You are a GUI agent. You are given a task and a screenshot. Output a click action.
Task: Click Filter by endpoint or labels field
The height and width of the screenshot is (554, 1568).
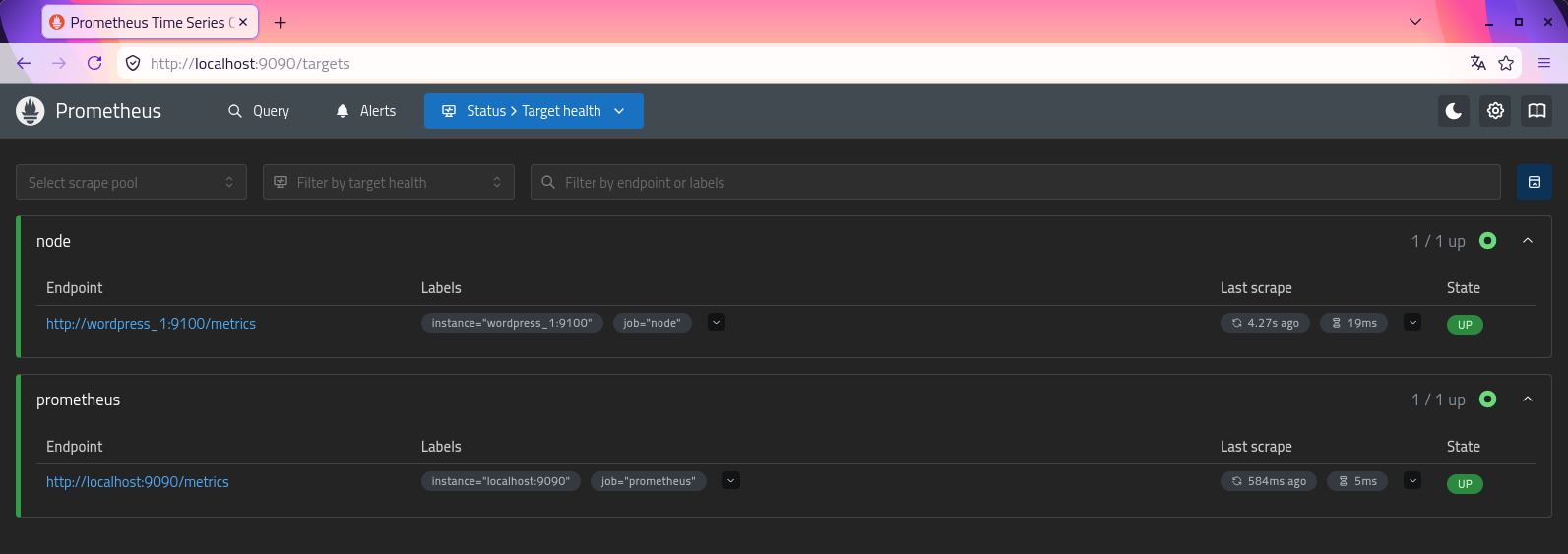click(1016, 182)
